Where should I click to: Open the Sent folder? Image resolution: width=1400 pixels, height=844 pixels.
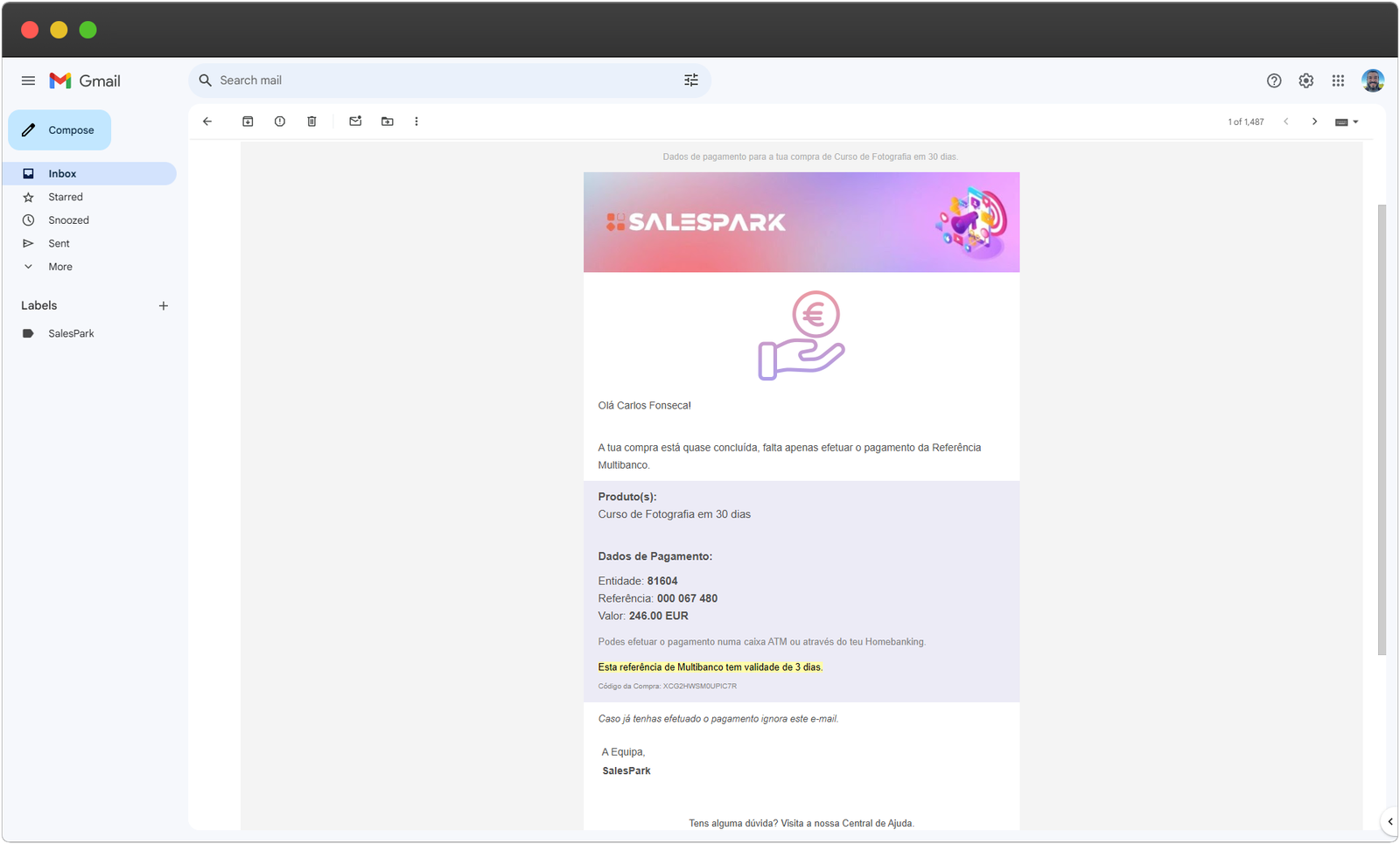tap(59, 243)
